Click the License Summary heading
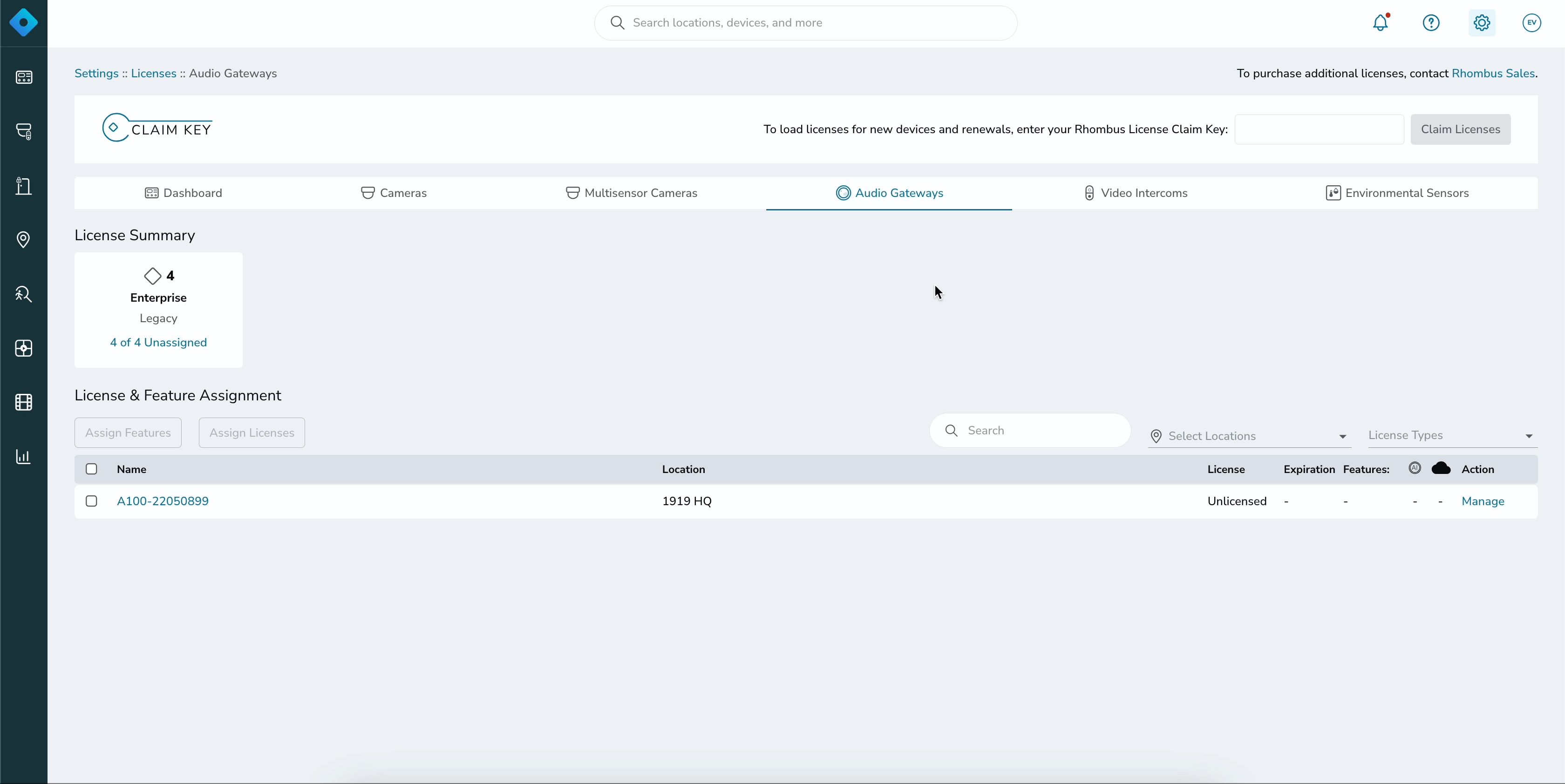This screenshot has height=784, width=1565. (135, 236)
